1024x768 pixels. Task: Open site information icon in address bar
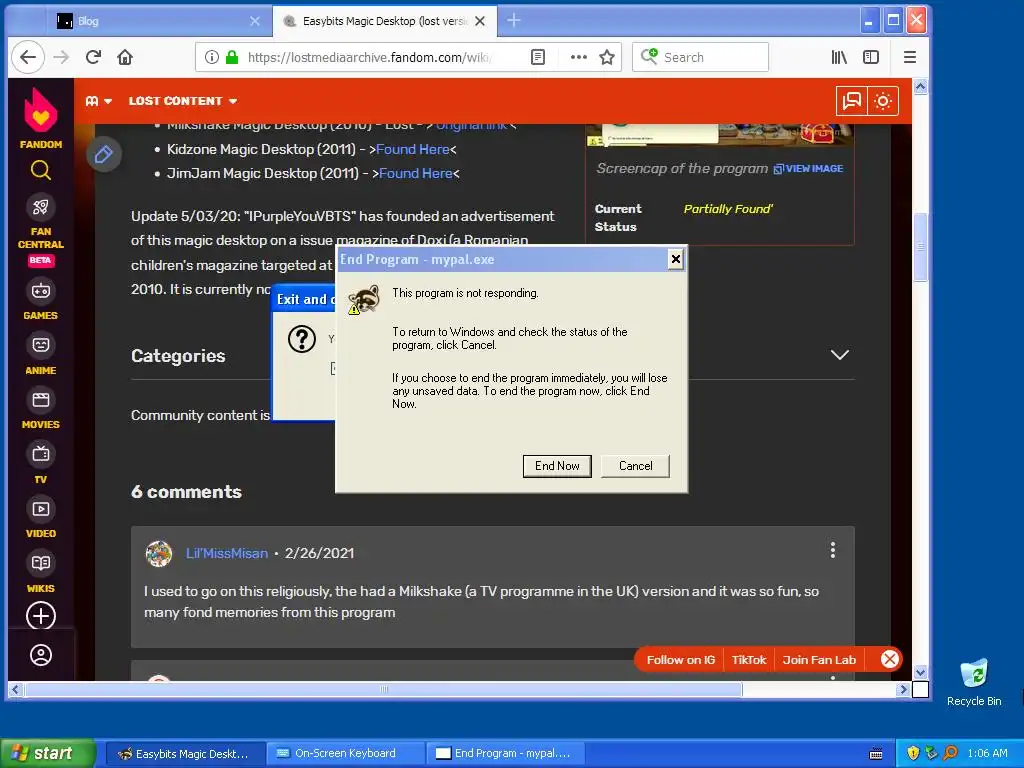tap(212, 57)
